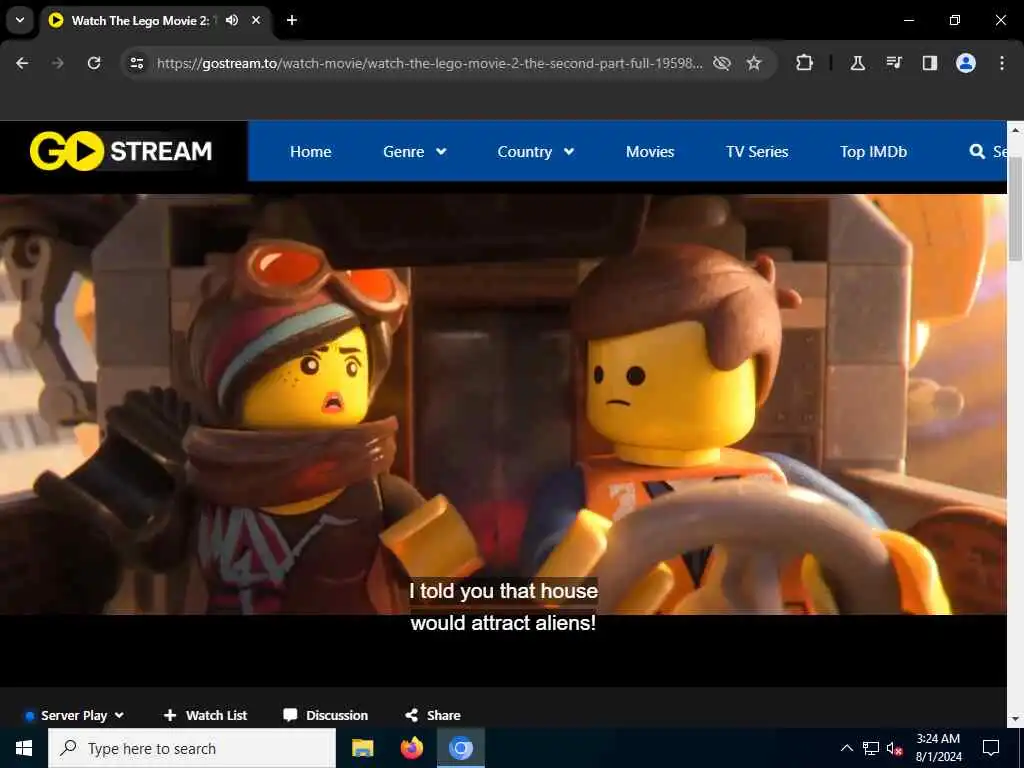Bookmark this page with star icon
Image resolution: width=1024 pixels, height=768 pixels.
click(x=754, y=63)
